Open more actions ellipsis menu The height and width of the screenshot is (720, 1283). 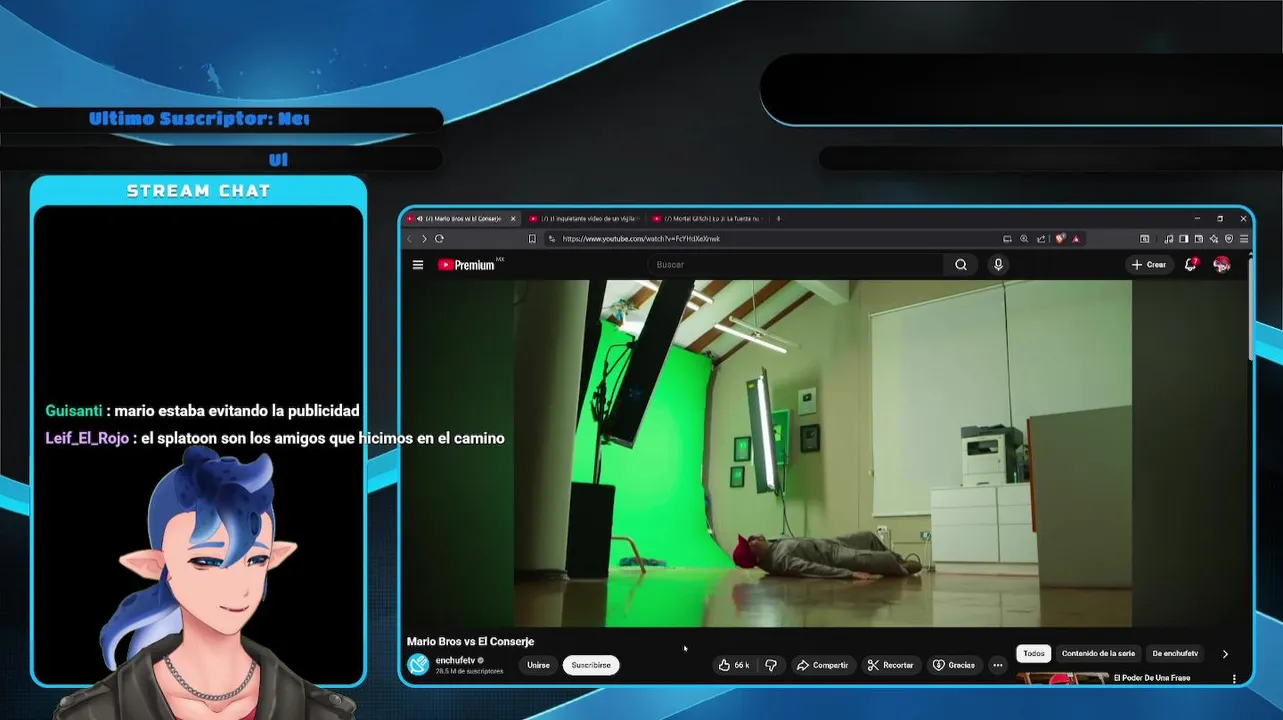[x=997, y=665]
